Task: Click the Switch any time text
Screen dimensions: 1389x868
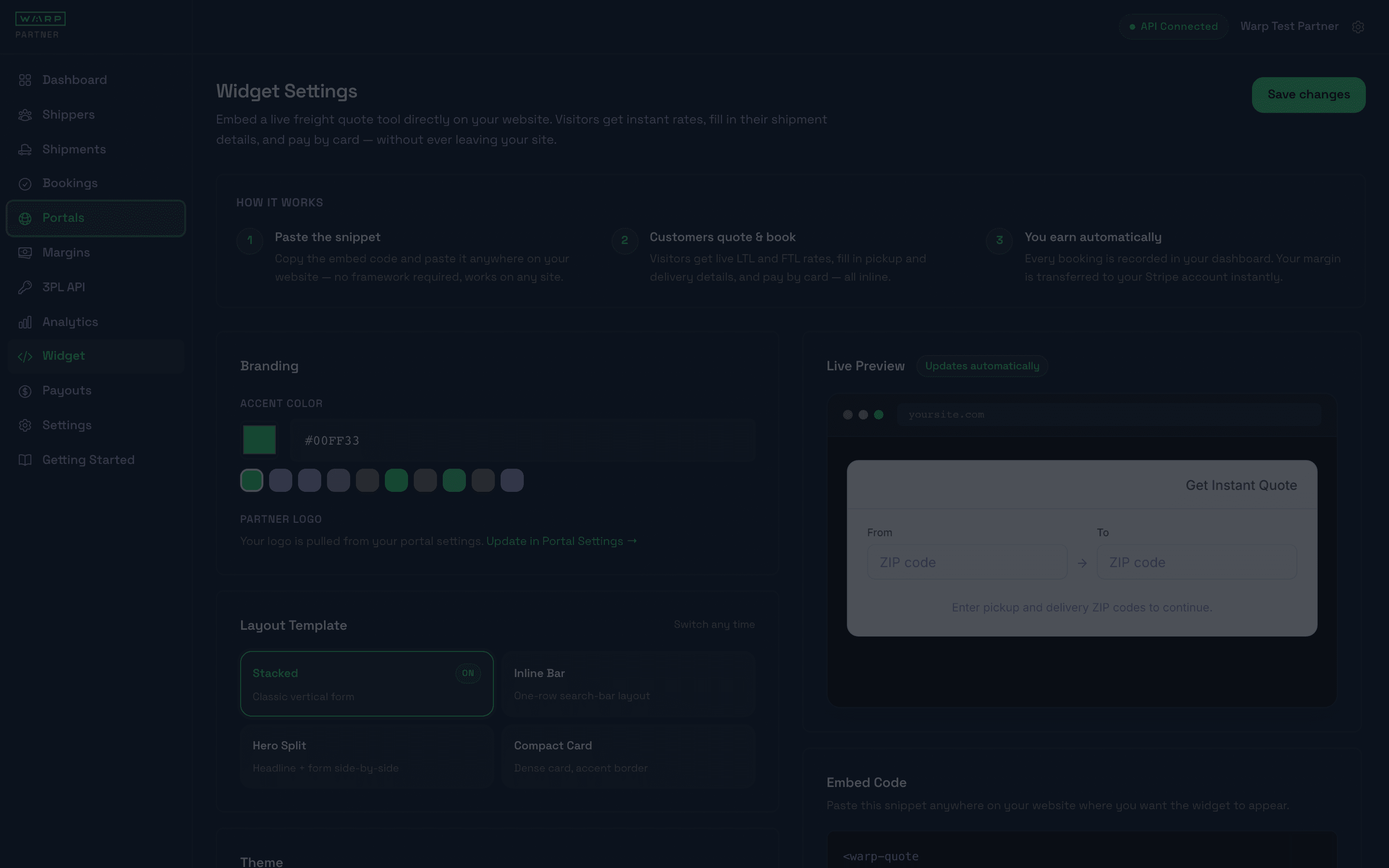Action: [x=714, y=624]
